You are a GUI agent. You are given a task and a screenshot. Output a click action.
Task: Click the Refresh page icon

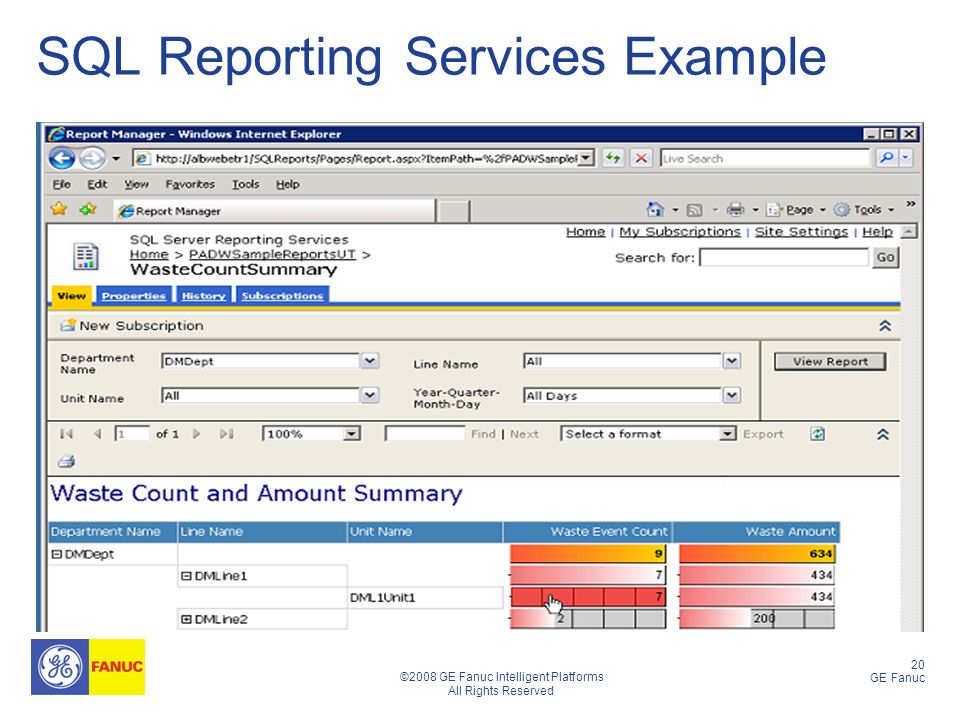click(613, 158)
